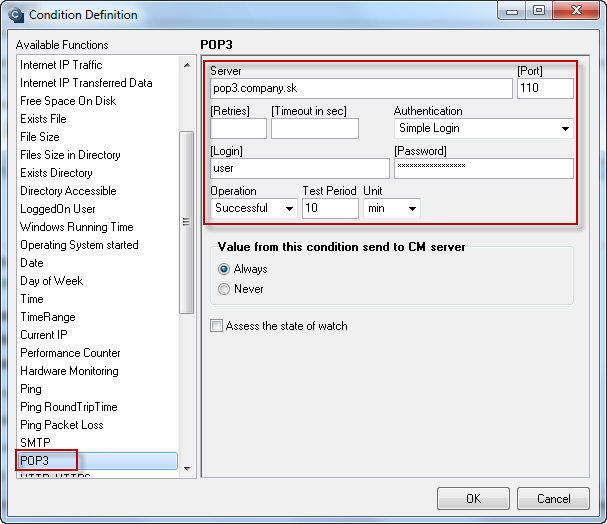Click the Condition Definition app icon in title bar
The image size is (607, 524).
pos(15,15)
